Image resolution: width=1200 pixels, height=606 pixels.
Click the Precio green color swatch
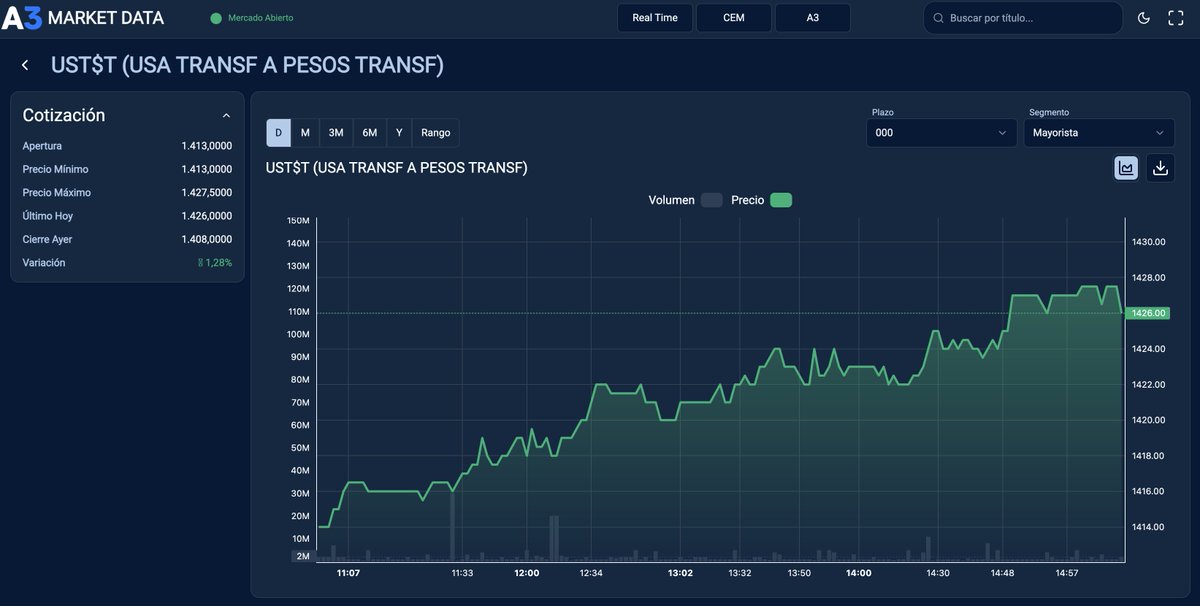click(x=781, y=200)
